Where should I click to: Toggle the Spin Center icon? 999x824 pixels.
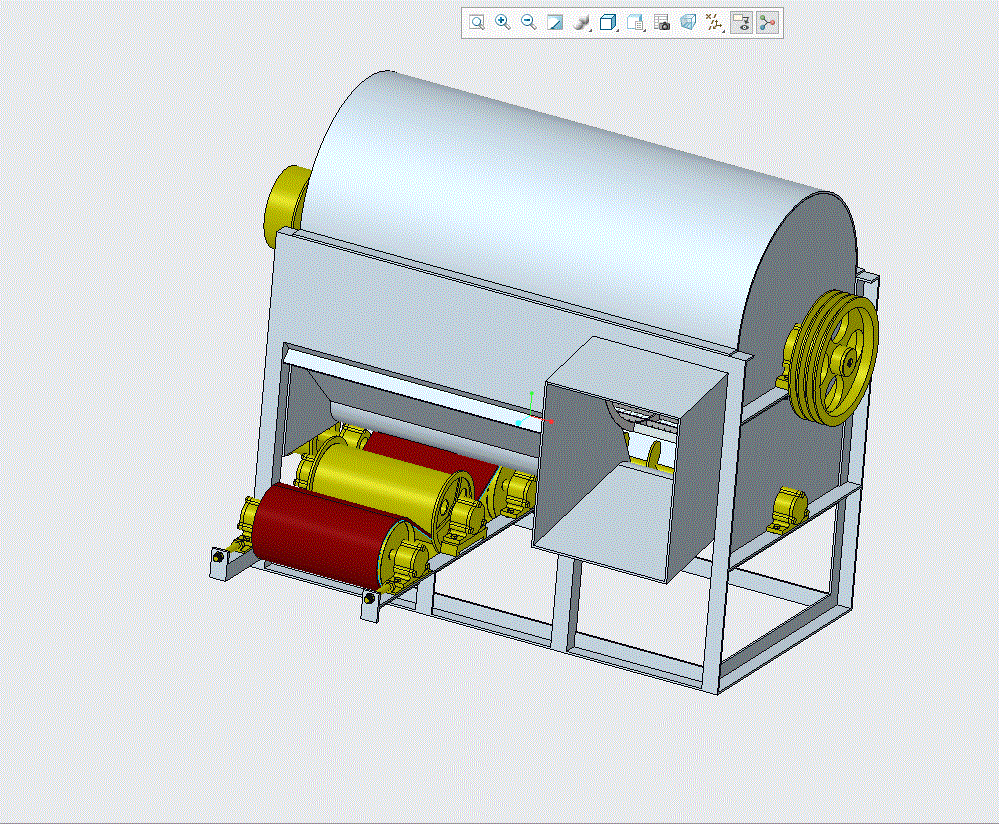pos(768,23)
